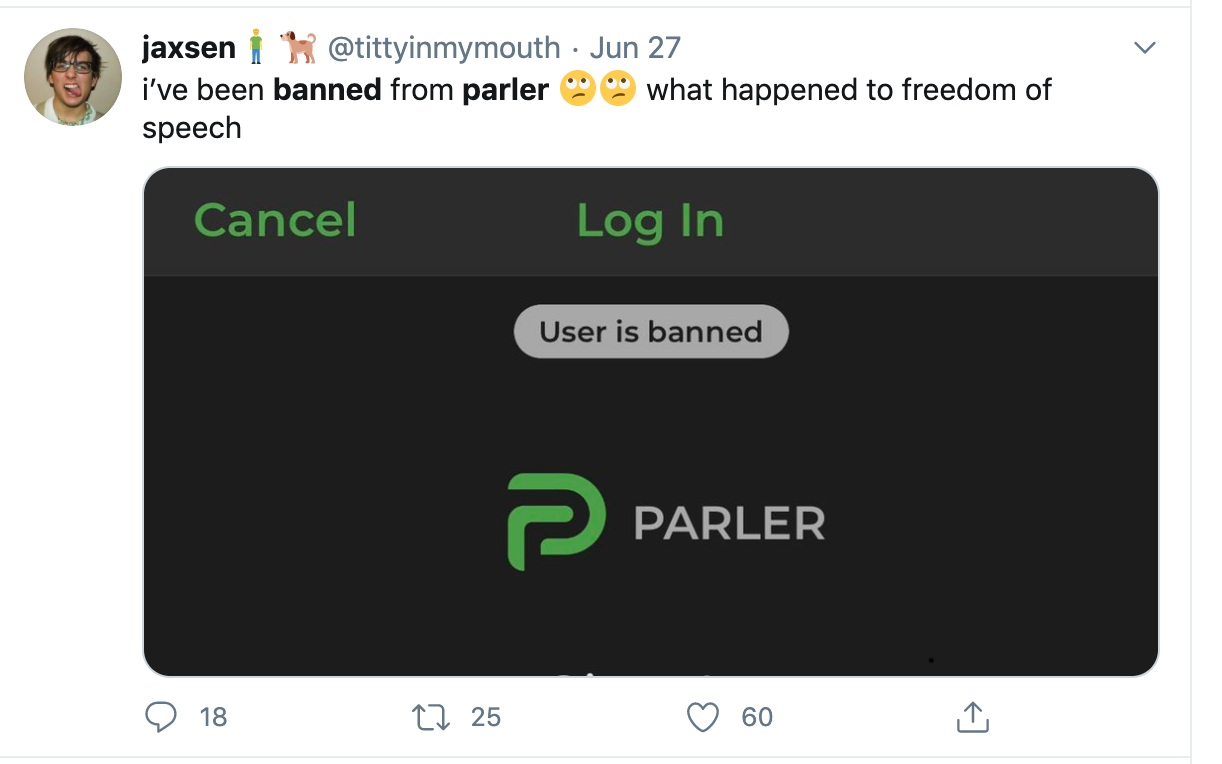The width and height of the screenshot is (1222, 764).
Task: Click the retweet count 25
Action: (486, 717)
